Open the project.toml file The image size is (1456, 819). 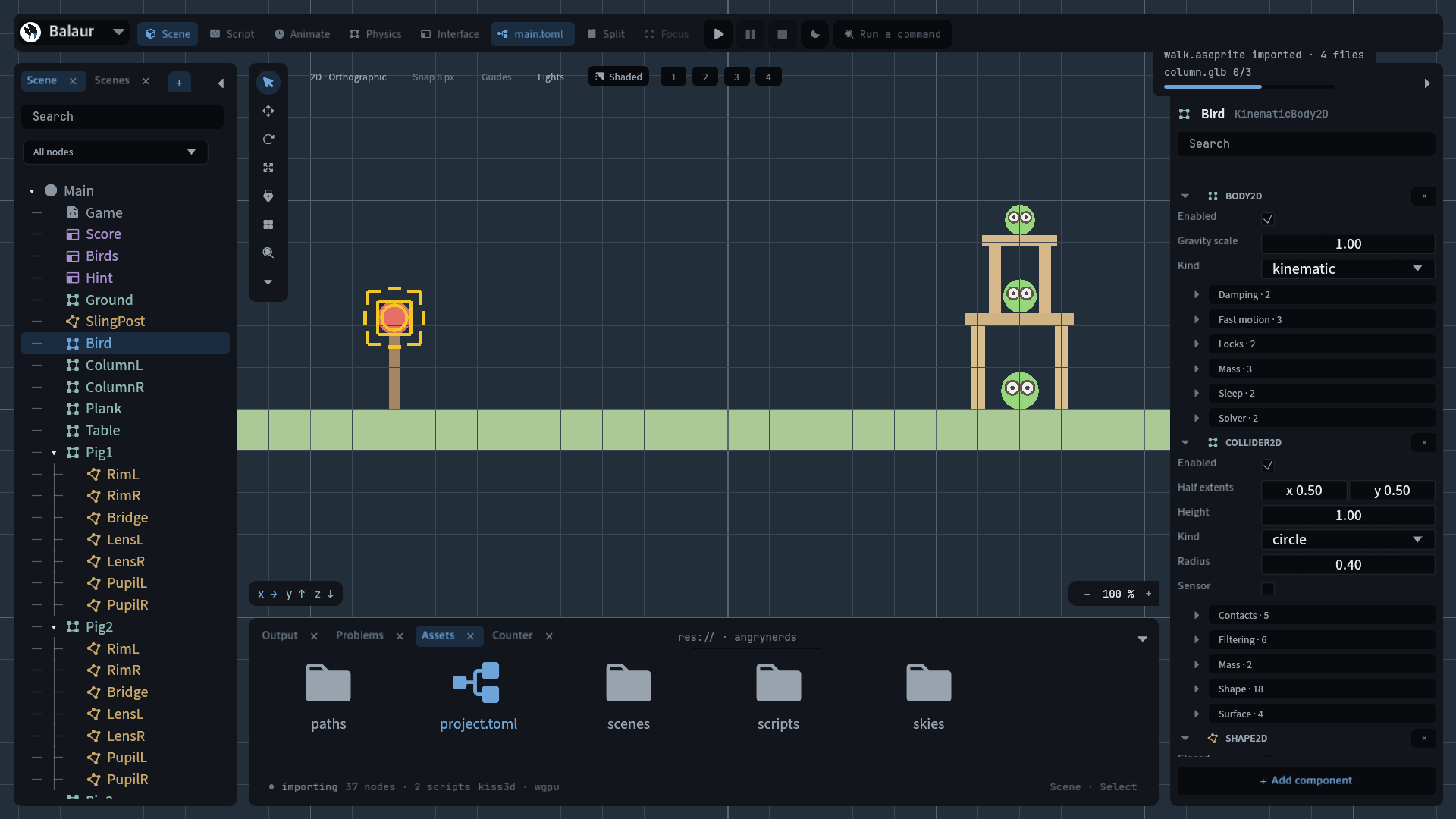click(478, 696)
